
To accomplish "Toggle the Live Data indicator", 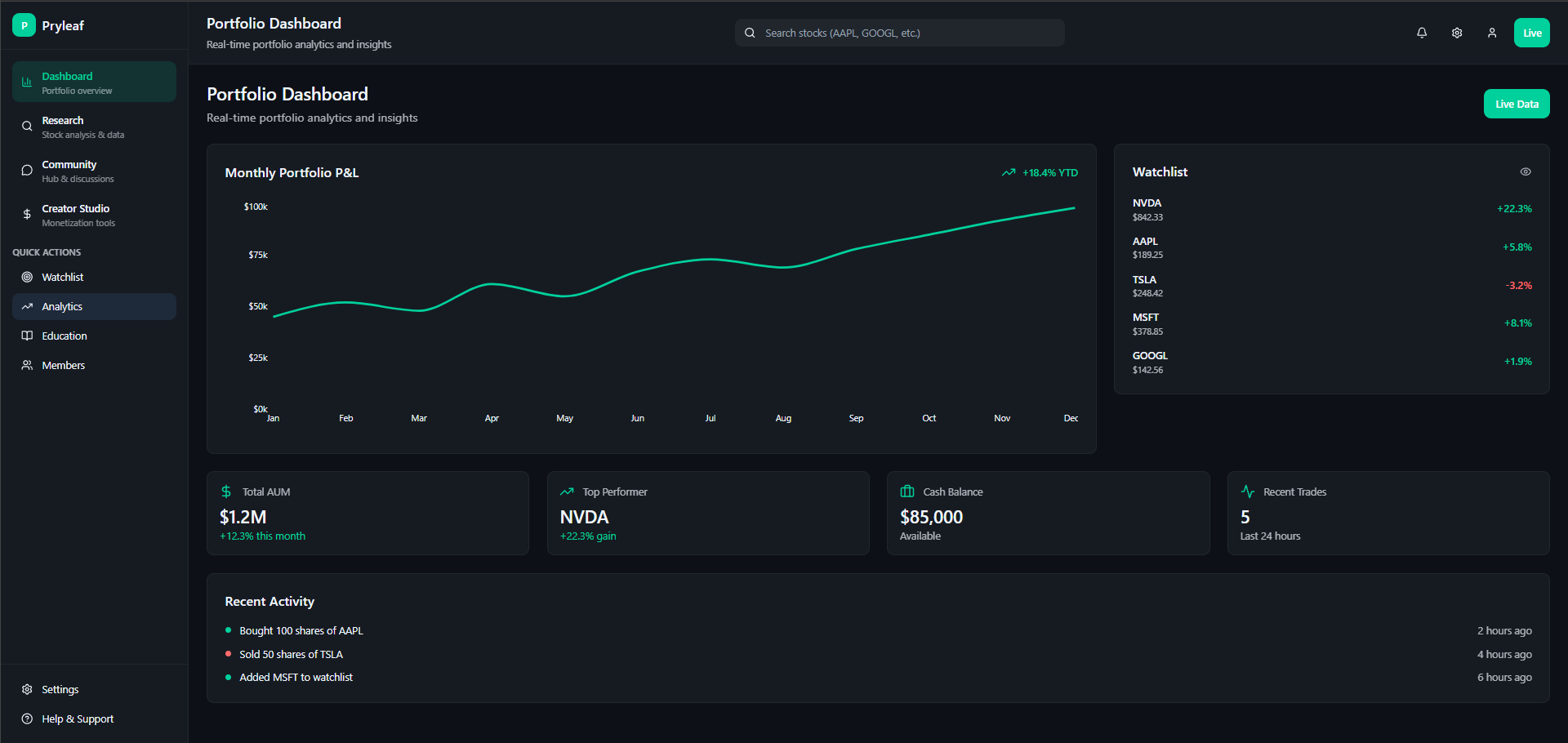I will 1517,104.
